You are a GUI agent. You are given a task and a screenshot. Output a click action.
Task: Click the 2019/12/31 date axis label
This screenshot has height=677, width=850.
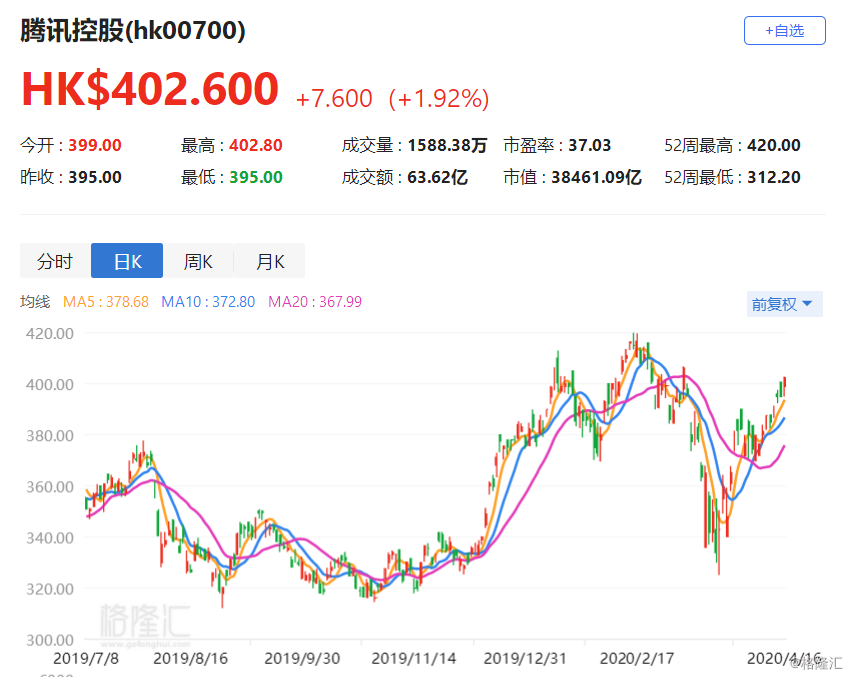525,659
